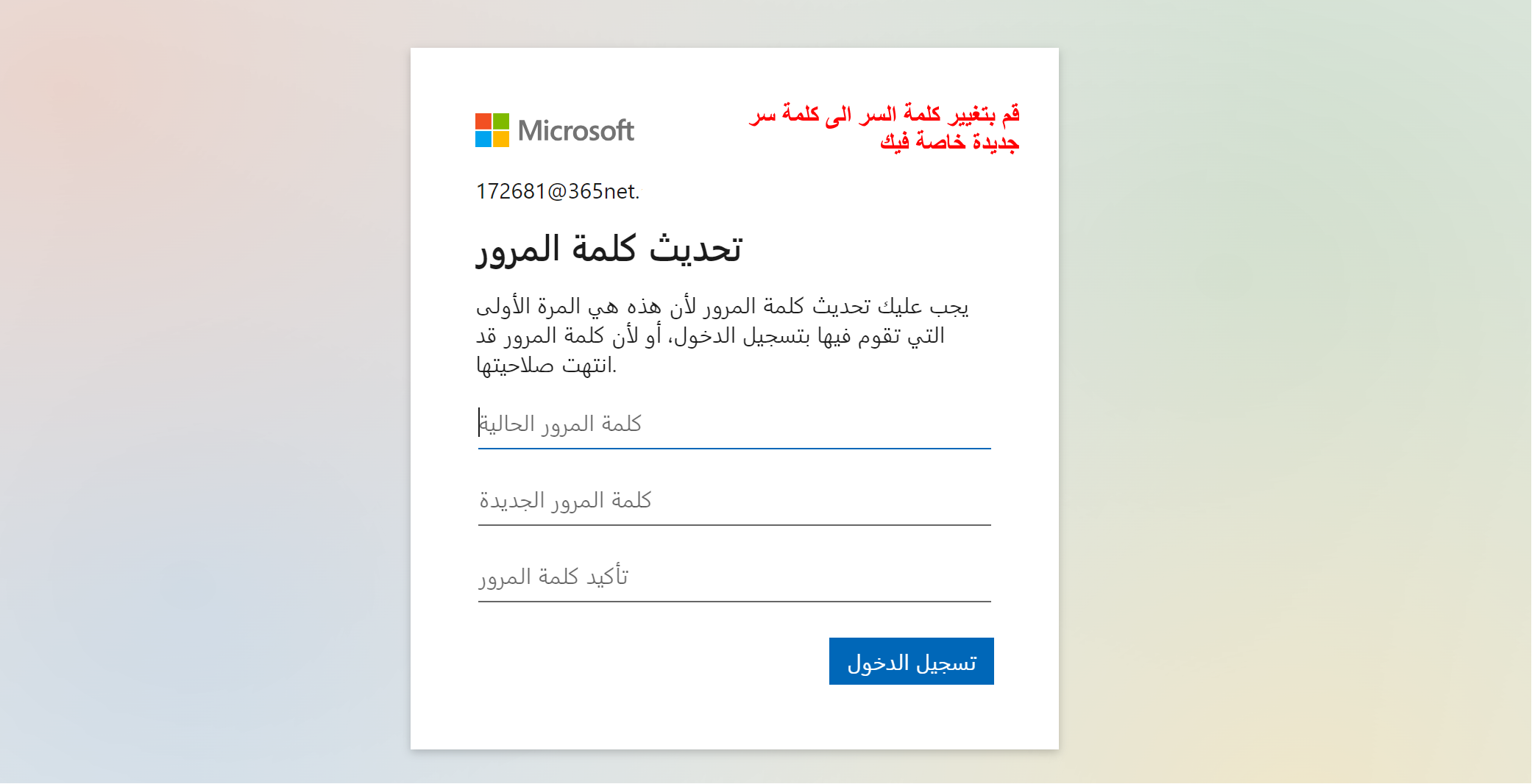Click empty white space below the sign-in button
Image resolution: width=1532 pixels, height=784 pixels.
[736, 717]
